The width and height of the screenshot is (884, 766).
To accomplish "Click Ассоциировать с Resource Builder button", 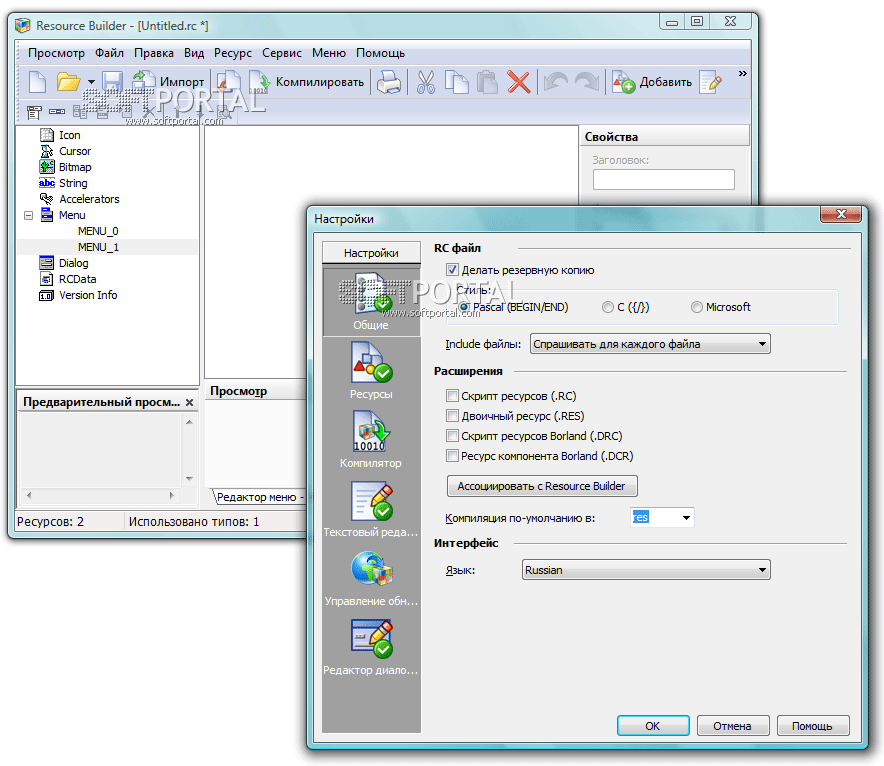I will (x=542, y=486).
